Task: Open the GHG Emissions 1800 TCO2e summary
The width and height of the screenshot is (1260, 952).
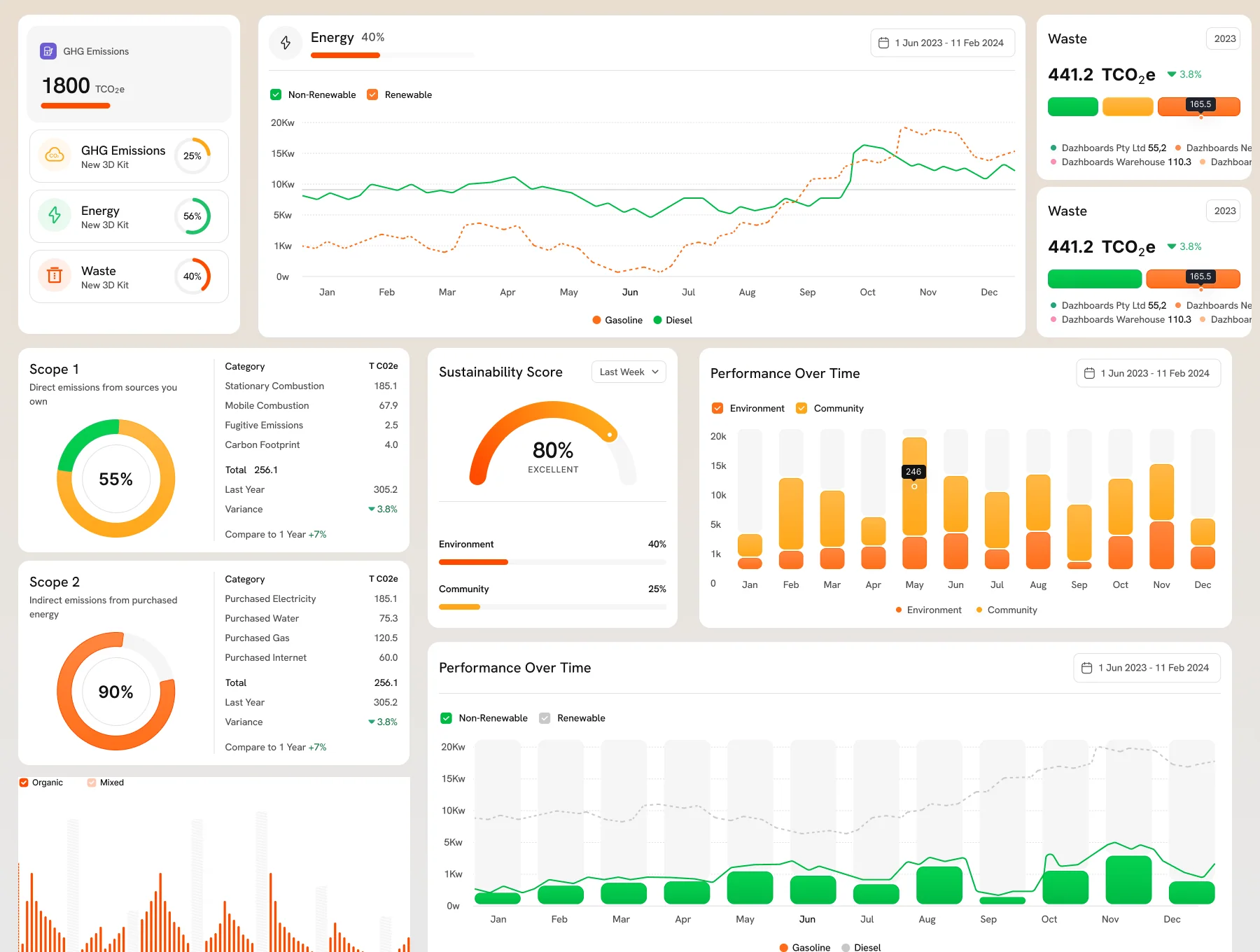Action: point(129,74)
